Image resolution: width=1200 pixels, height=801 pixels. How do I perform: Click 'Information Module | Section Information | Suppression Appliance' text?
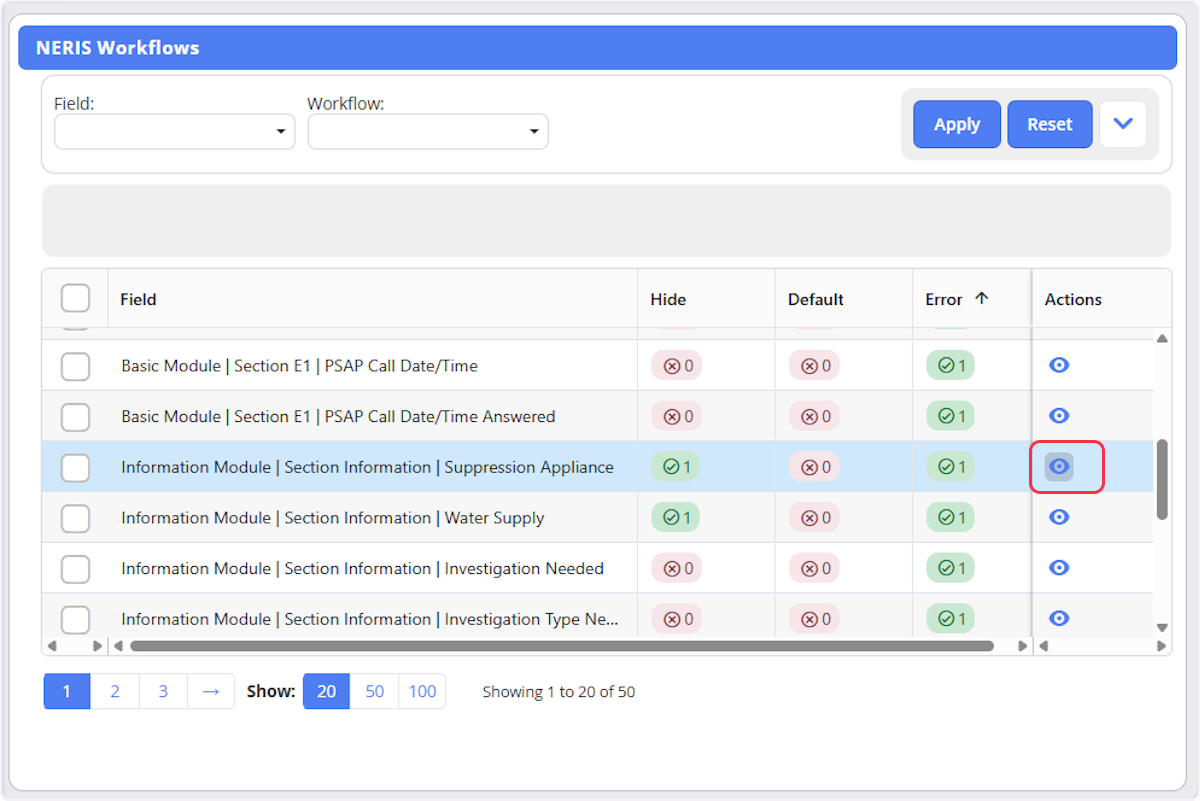pos(368,467)
